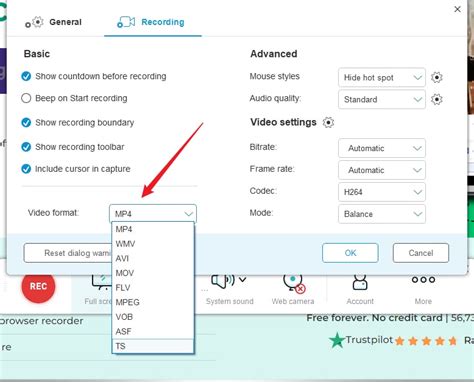Viewport: 474px width, 382px height.
Task: Click the Trustpilot text on the webpage
Action: coord(369,340)
